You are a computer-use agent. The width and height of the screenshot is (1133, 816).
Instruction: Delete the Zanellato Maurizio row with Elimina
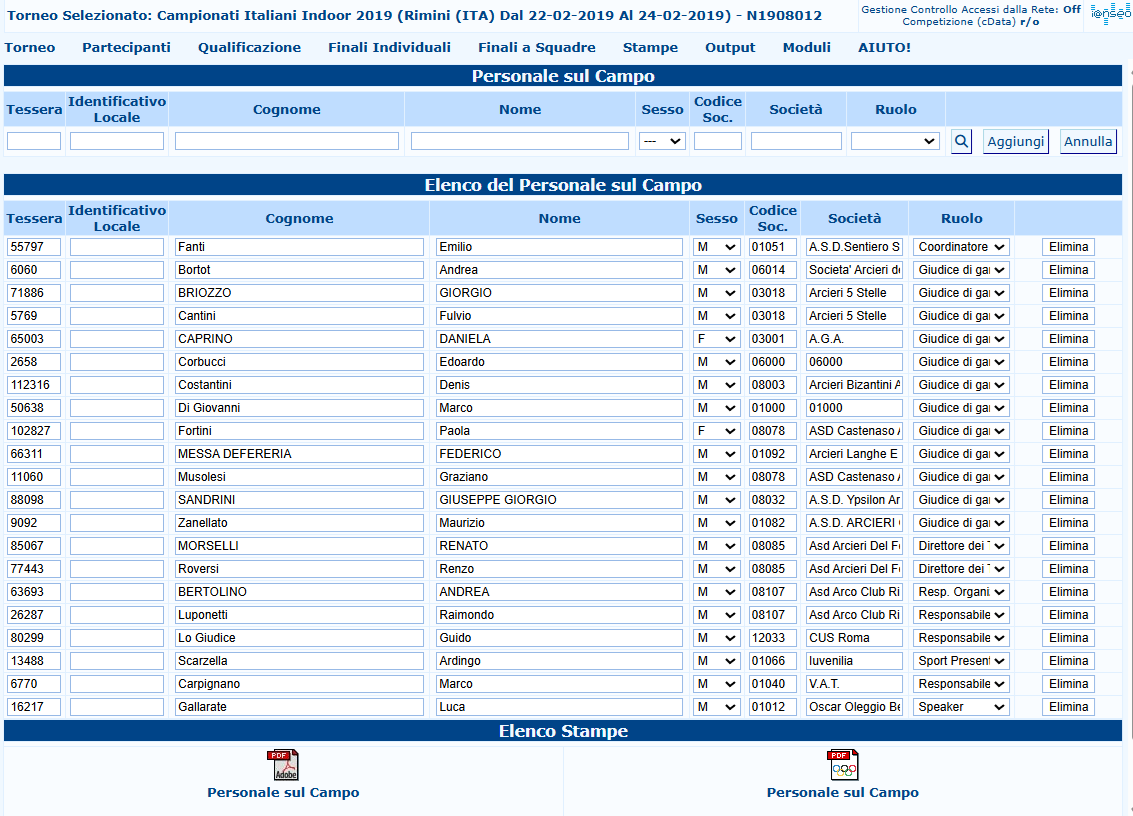pyautogui.click(x=1068, y=523)
